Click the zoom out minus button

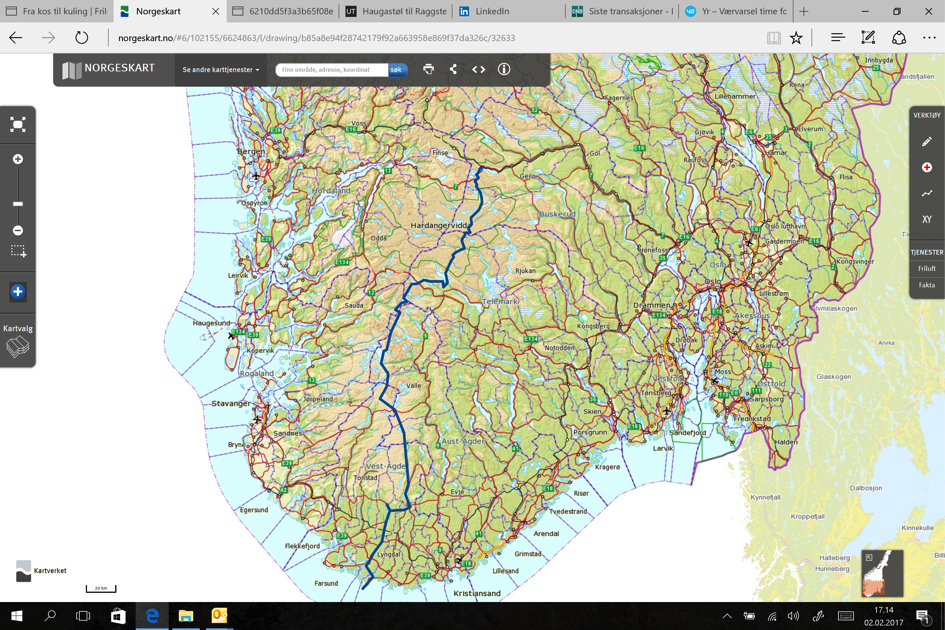click(18, 230)
